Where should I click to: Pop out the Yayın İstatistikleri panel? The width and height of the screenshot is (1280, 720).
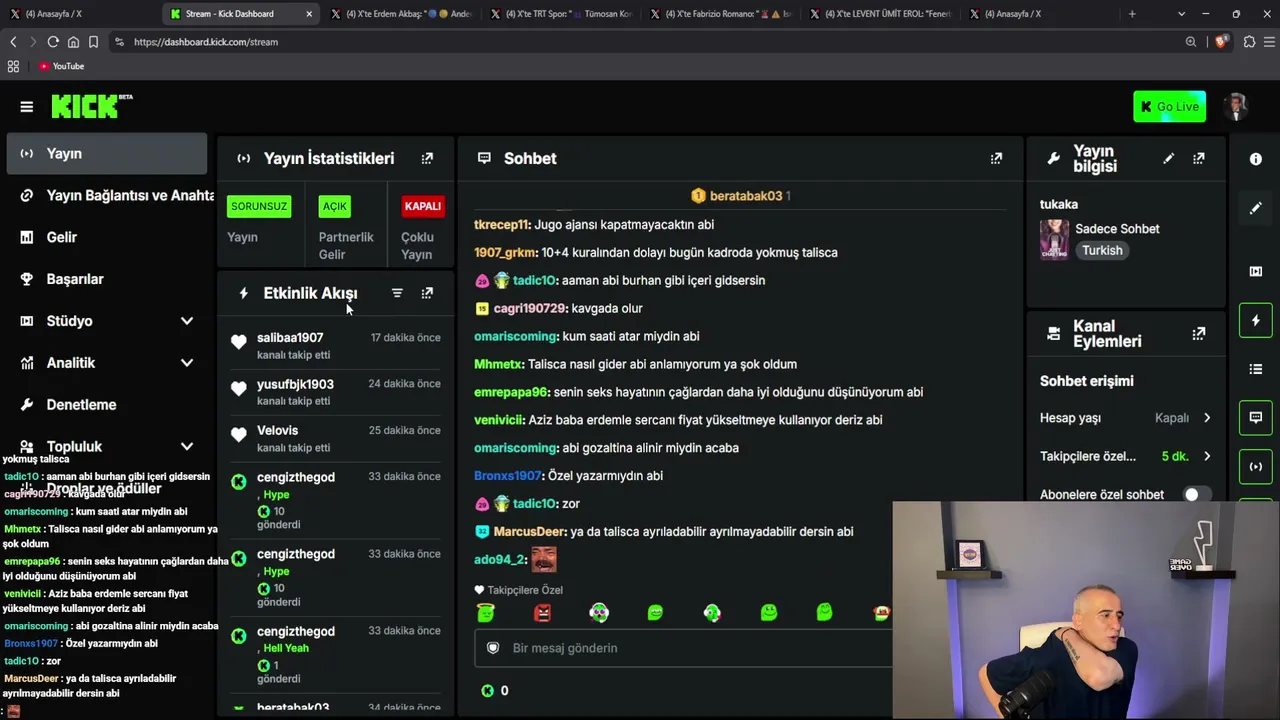(x=427, y=158)
